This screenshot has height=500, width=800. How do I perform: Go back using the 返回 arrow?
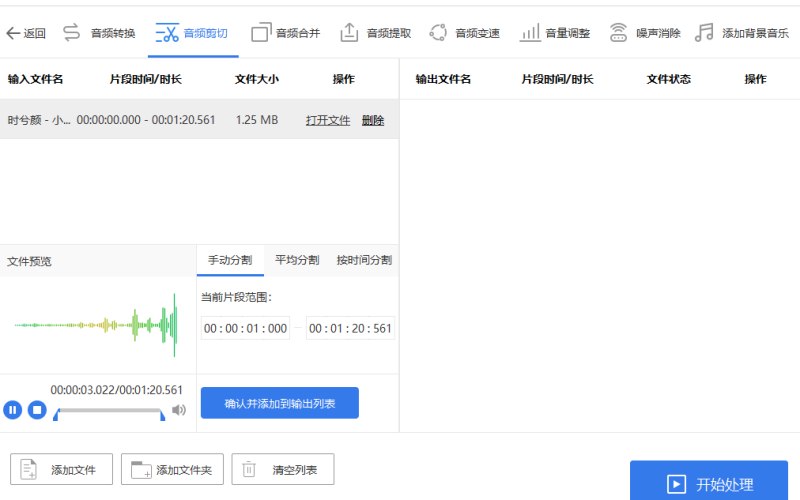click(x=13, y=33)
